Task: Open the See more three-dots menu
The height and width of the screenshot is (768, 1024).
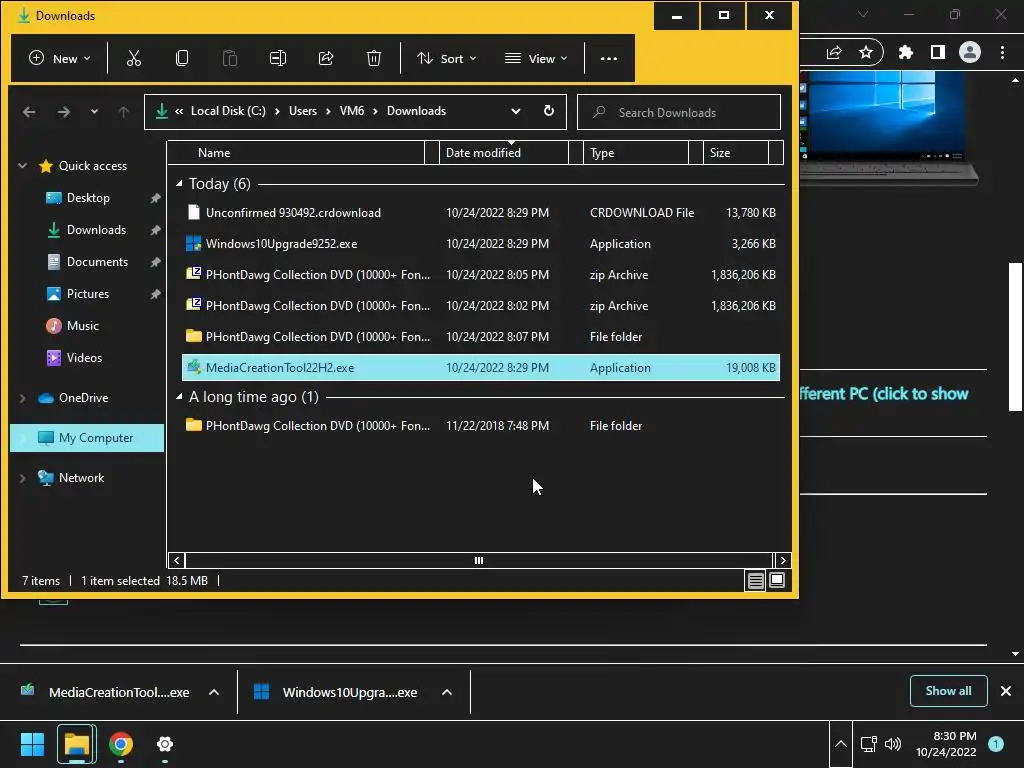Action: (x=609, y=58)
